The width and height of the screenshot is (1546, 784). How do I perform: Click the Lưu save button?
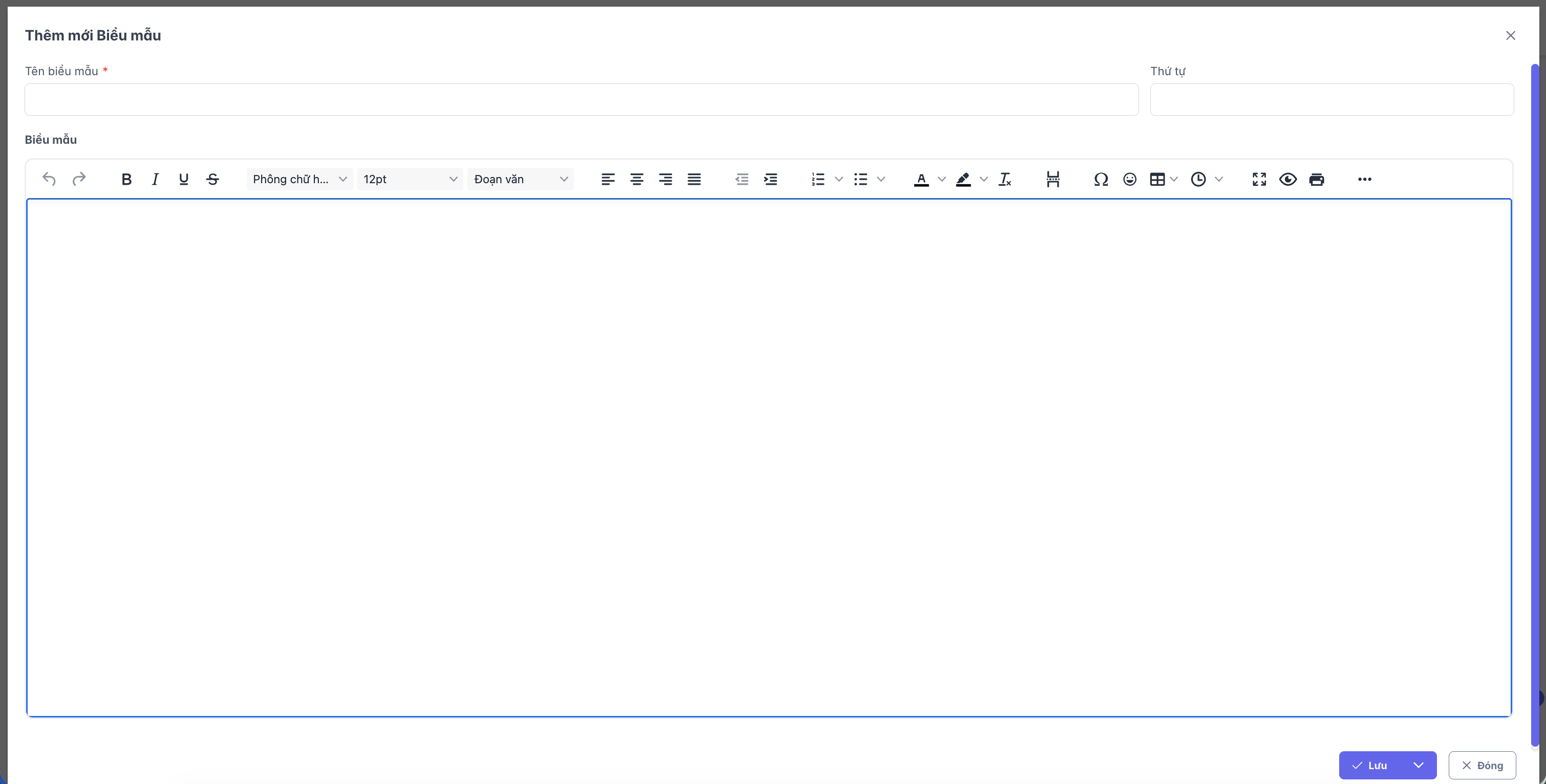point(1370,765)
